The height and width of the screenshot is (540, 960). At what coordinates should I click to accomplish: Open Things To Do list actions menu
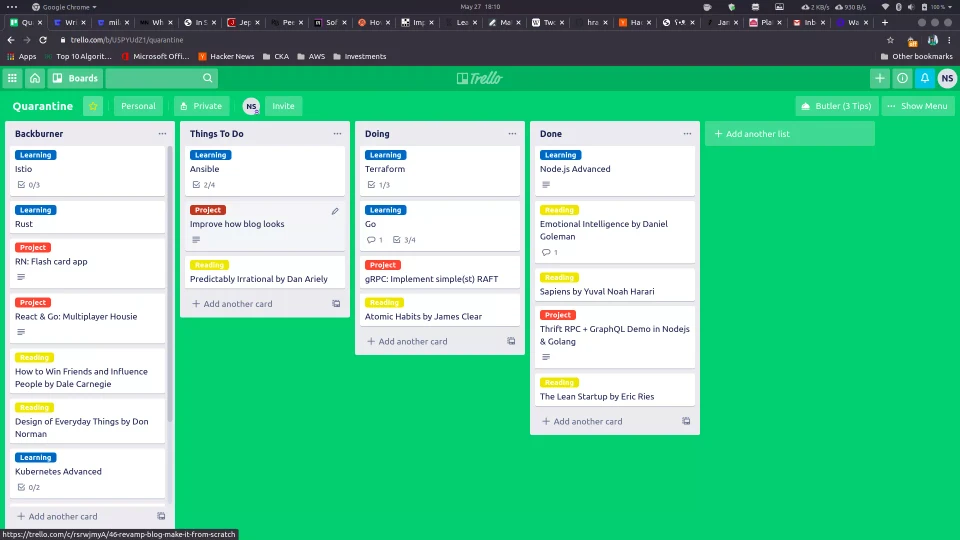click(337, 133)
